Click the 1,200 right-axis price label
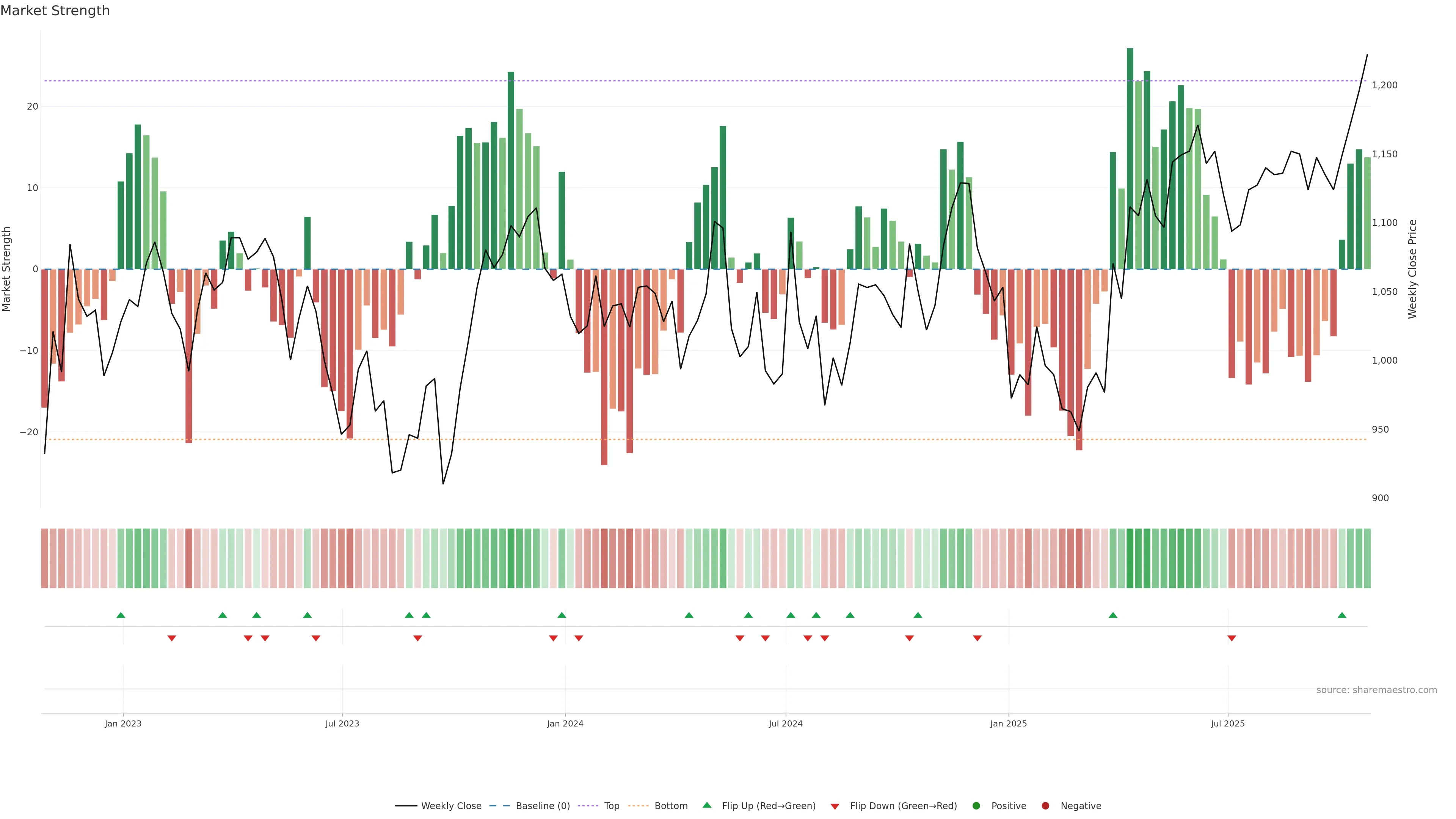The width and height of the screenshot is (1456, 819). [1384, 85]
